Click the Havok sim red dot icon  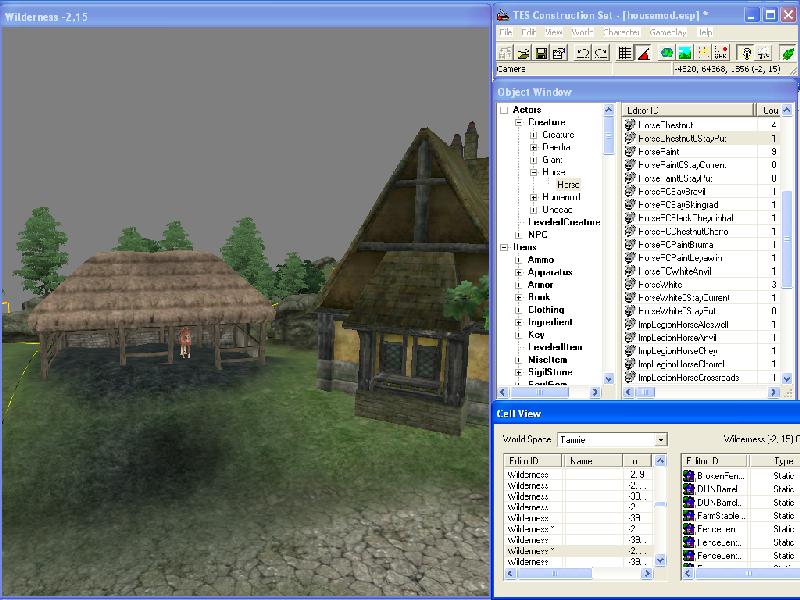(721, 53)
